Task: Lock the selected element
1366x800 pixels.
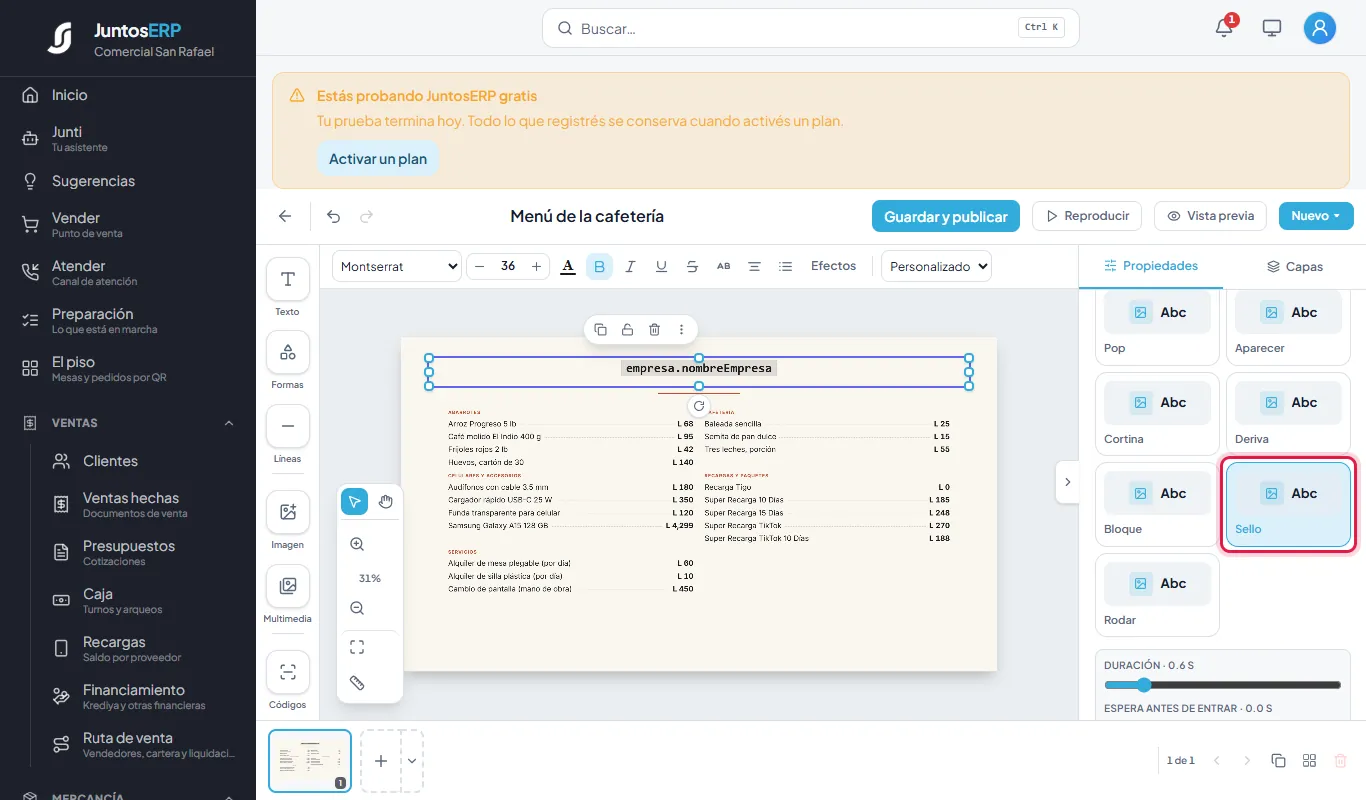Action: click(x=627, y=329)
